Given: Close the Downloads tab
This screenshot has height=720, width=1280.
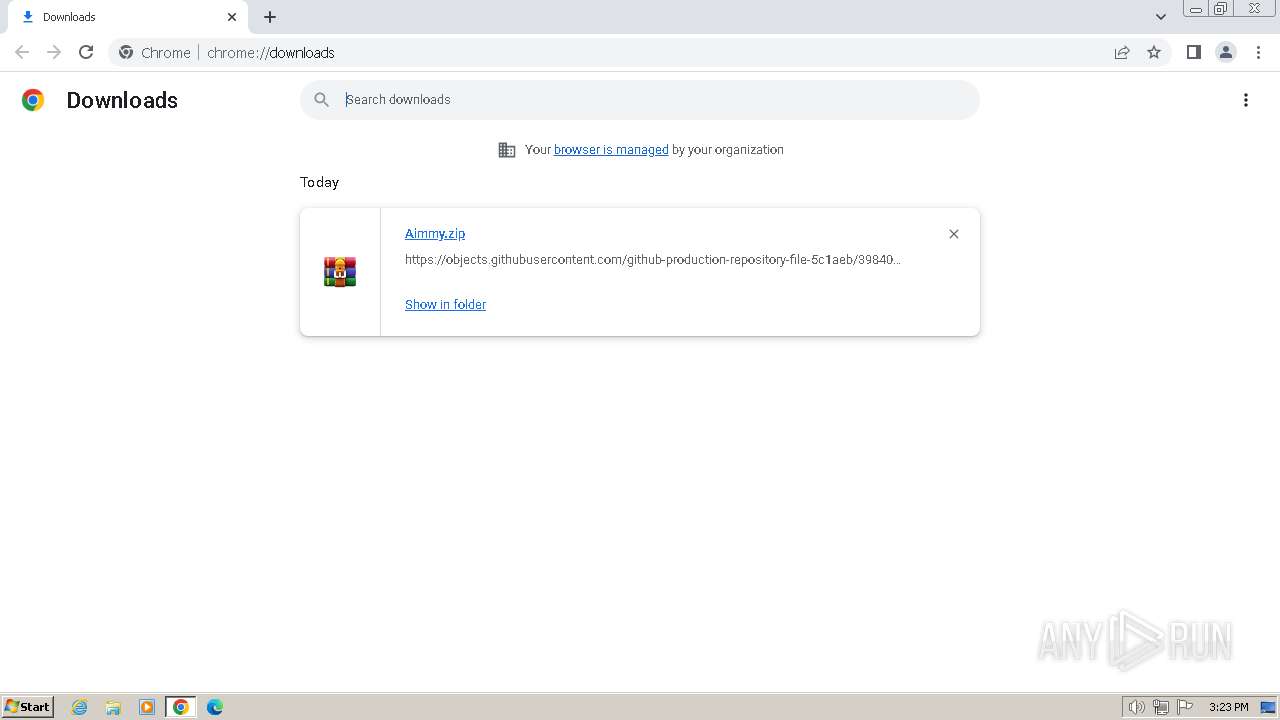Looking at the screenshot, I should pyautogui.click(x=232, y=17).
